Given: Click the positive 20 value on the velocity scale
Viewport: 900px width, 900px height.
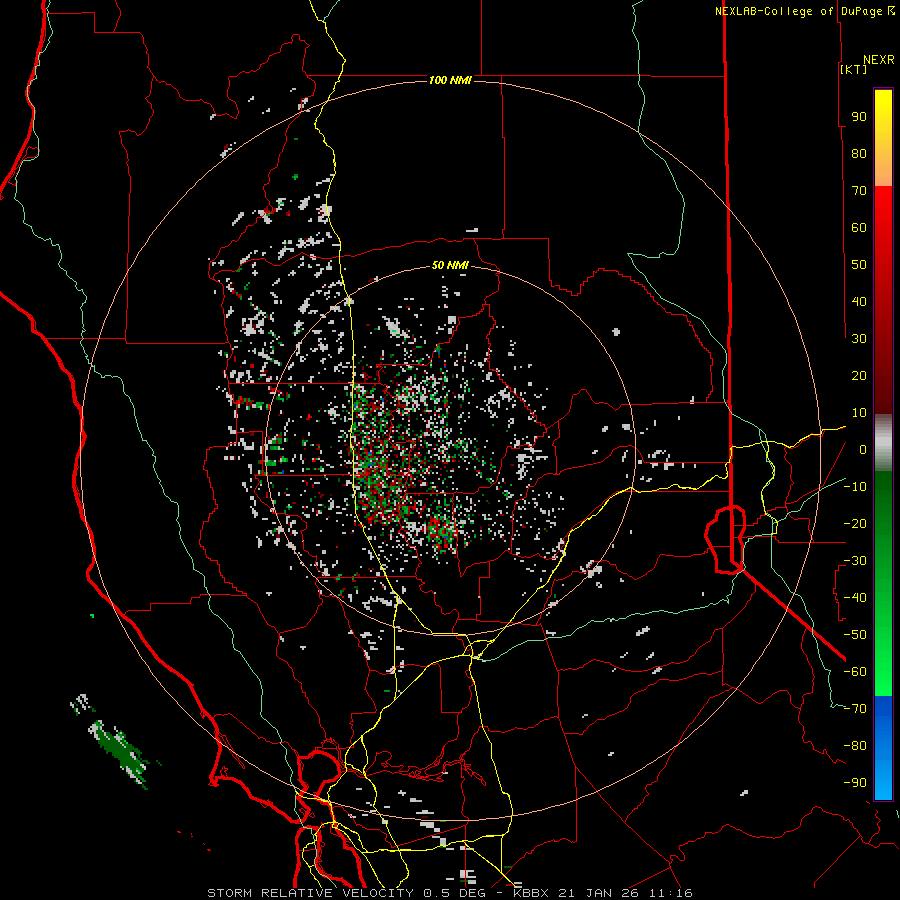Looking at the screenshot, I should tap(859, 376).
